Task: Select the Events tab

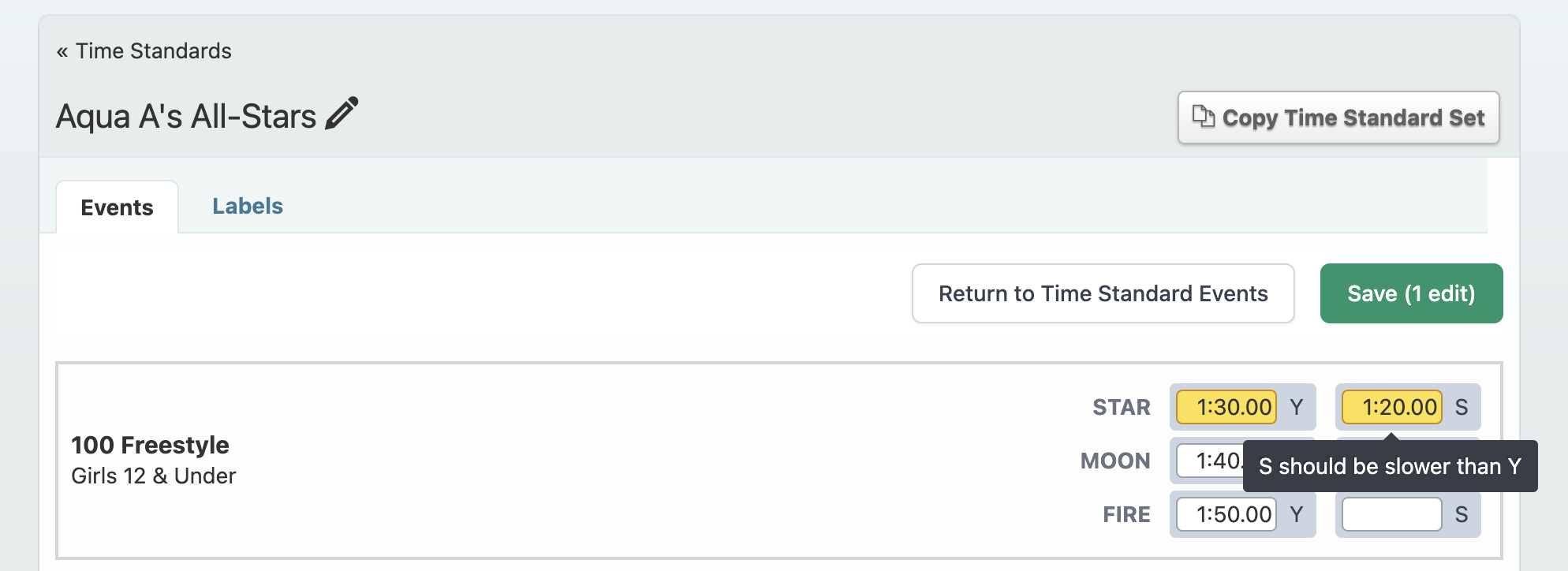Action: (117, 207)
